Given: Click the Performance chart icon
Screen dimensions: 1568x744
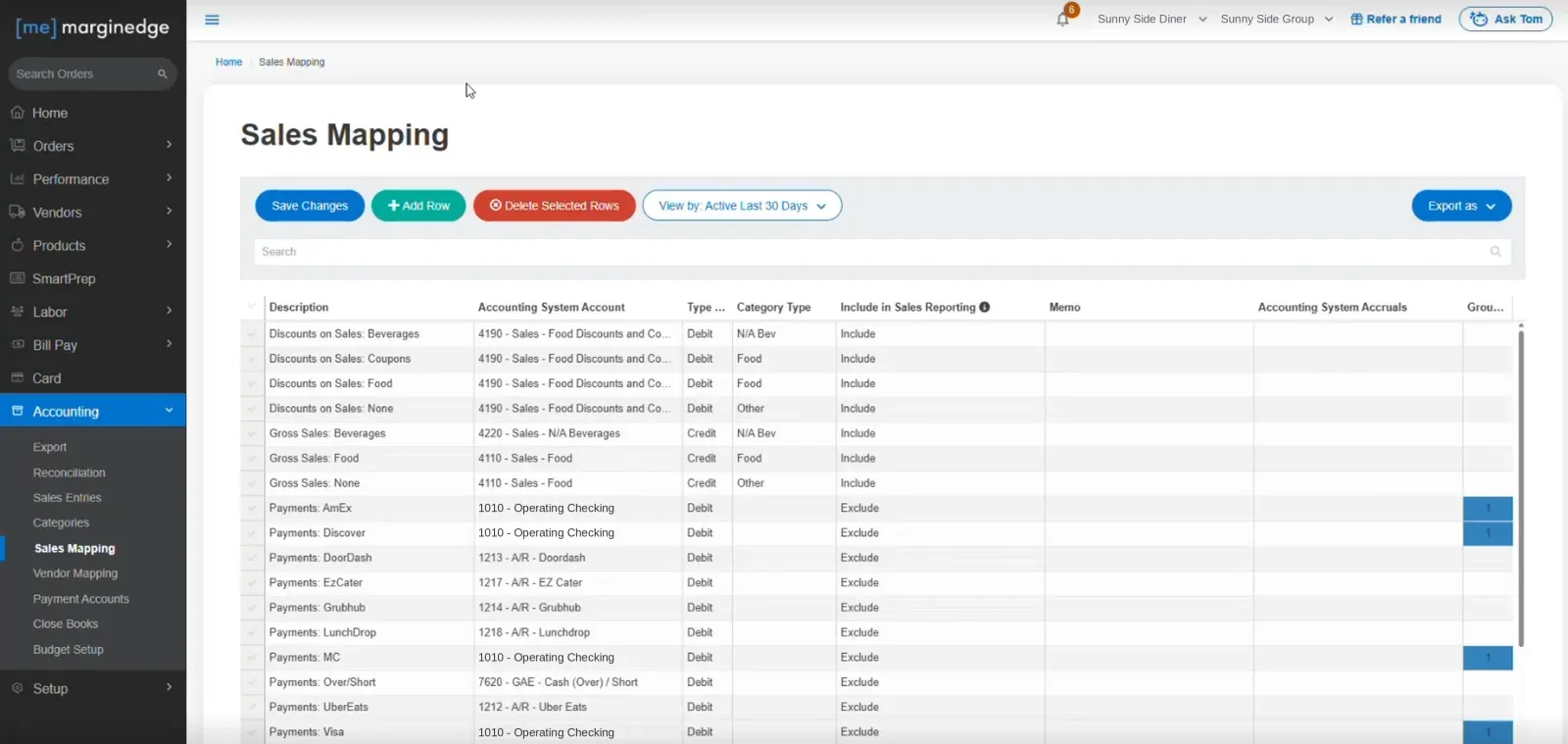Looking at the screenshot, I should [18, 179].
